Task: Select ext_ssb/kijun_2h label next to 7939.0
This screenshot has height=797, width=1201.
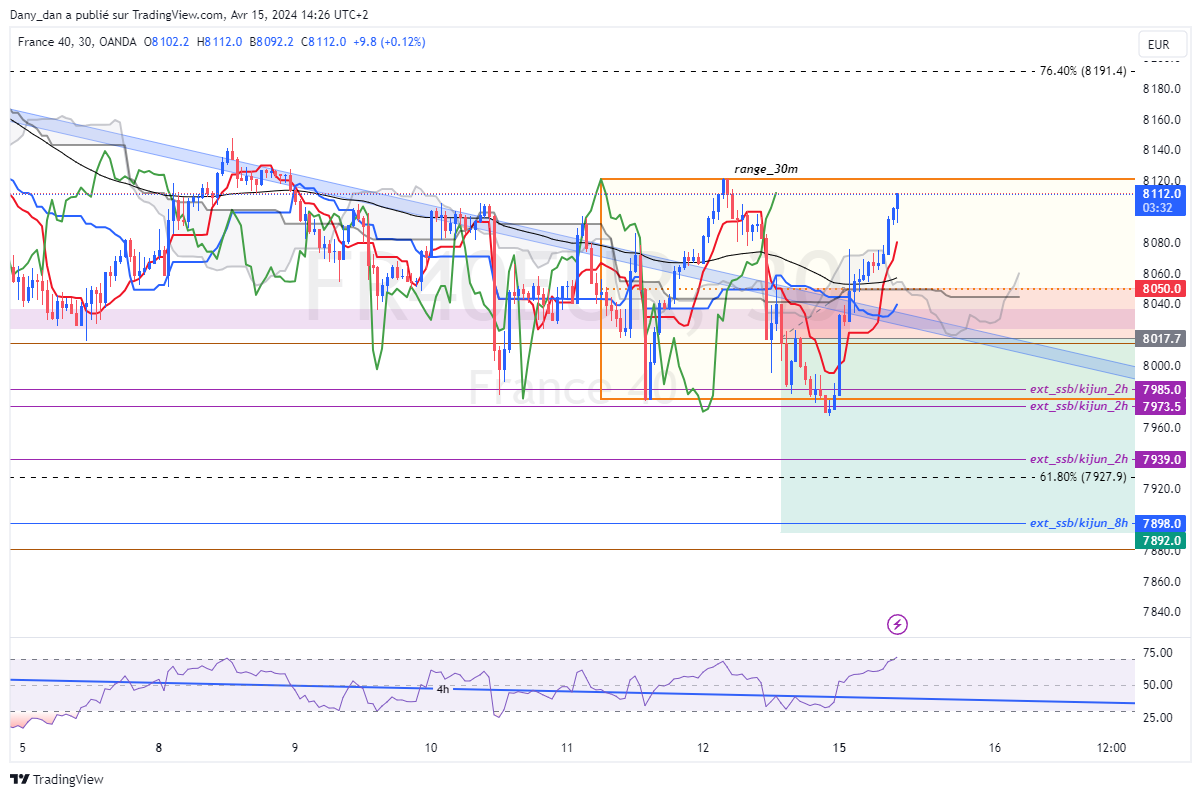Action: (1079, 459)
